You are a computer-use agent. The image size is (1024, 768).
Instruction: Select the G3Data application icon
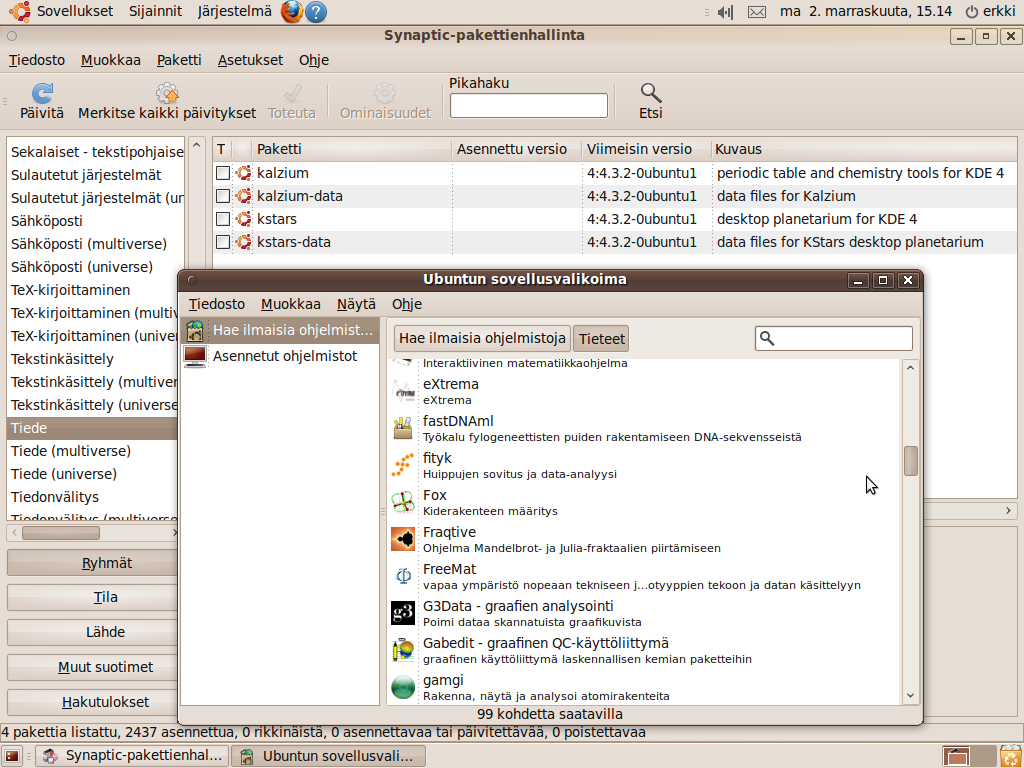click(403, 614)
